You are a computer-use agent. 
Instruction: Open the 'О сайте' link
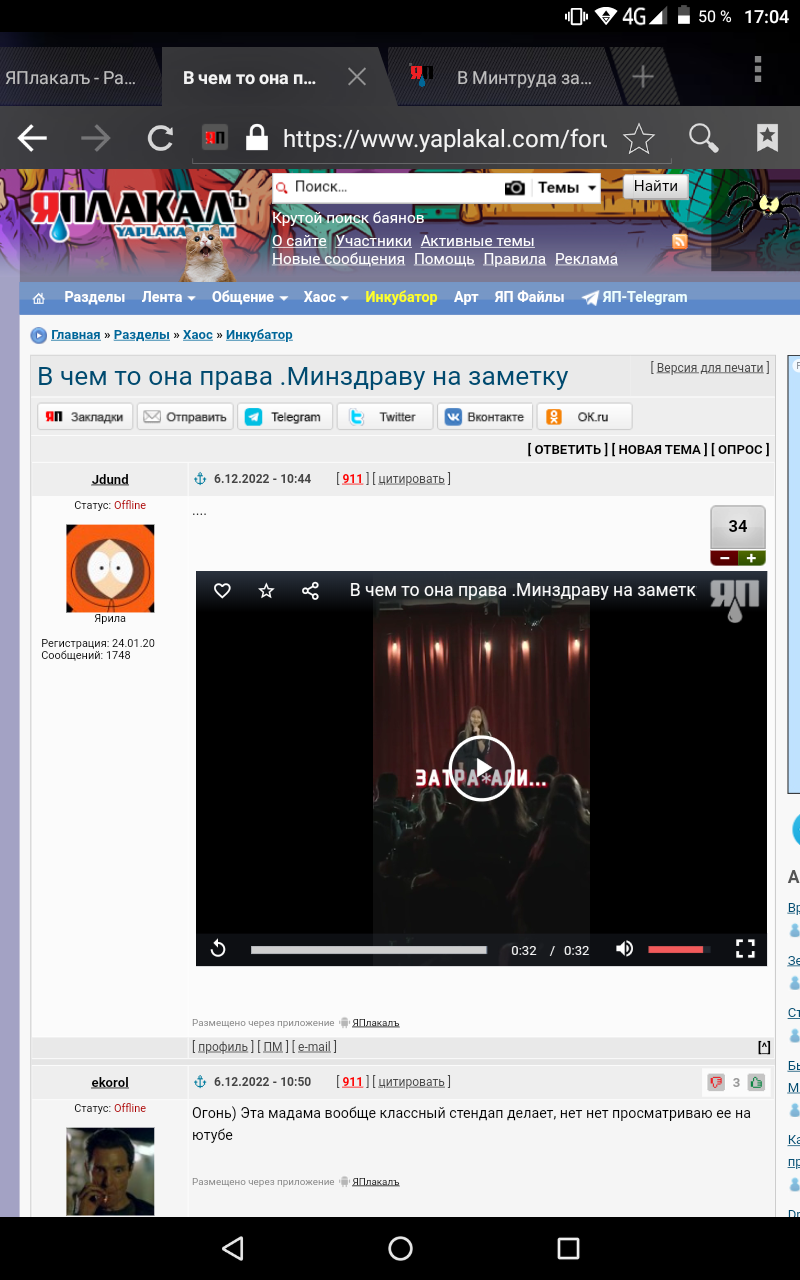click(299, 241)
